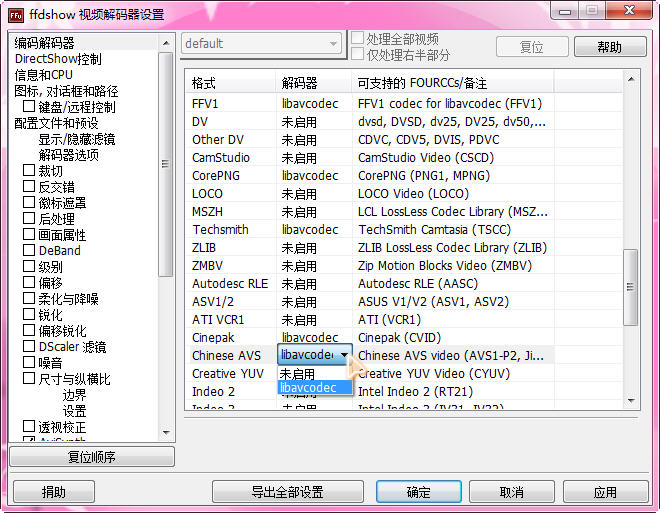Check the 锐化 checkbox
The image size is (660, 513).
(x=29, y=314)
